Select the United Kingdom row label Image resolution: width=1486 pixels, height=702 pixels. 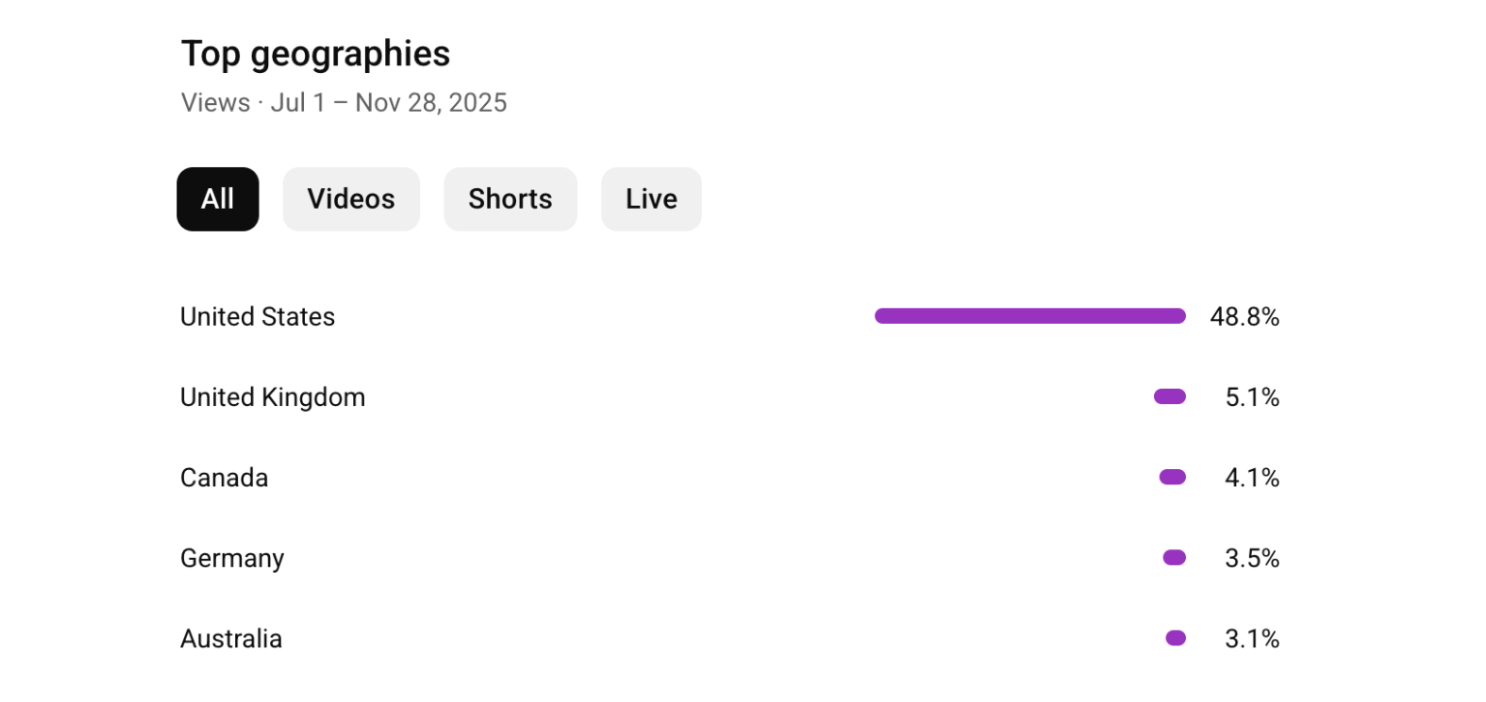272,398
